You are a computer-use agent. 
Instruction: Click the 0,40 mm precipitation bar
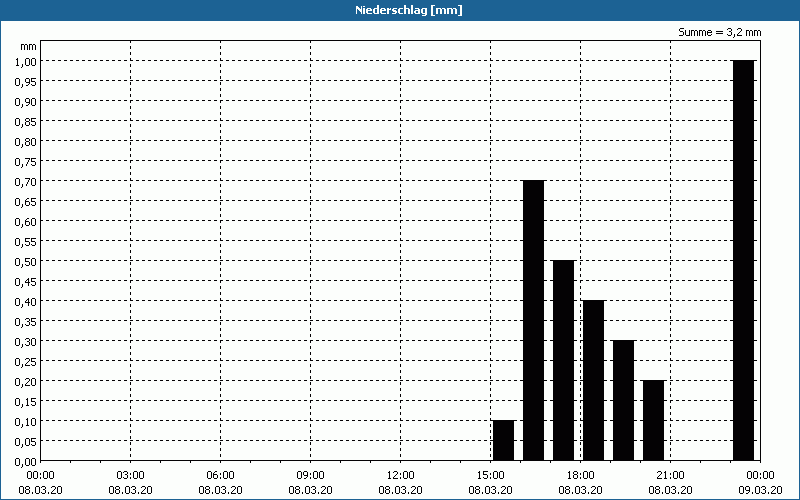point(593,381)
